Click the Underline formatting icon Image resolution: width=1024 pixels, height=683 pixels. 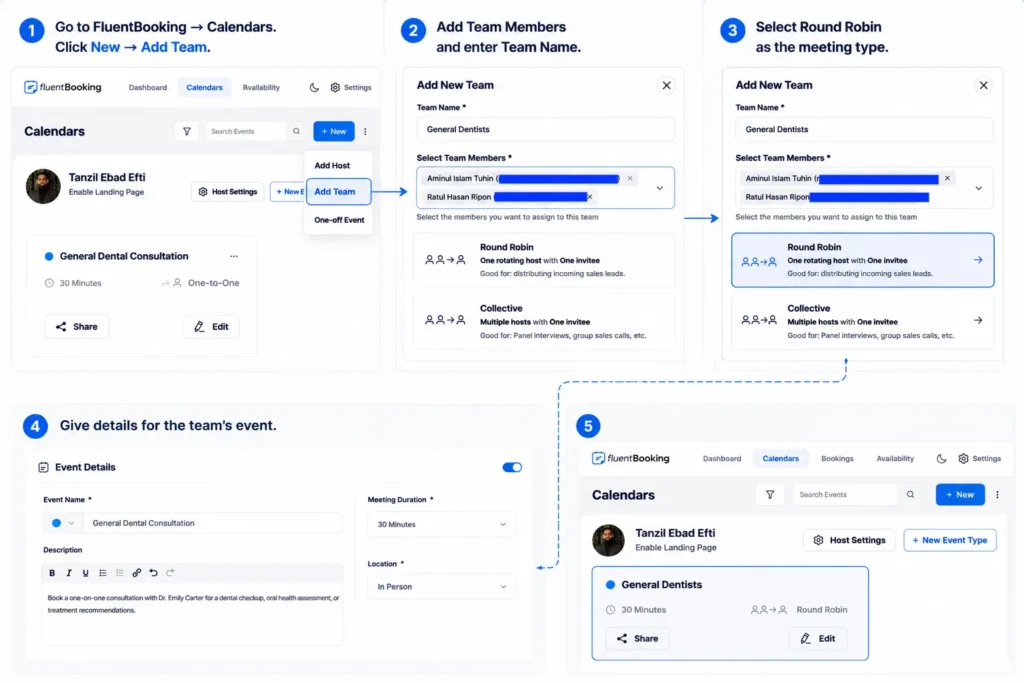pos(86,573)
